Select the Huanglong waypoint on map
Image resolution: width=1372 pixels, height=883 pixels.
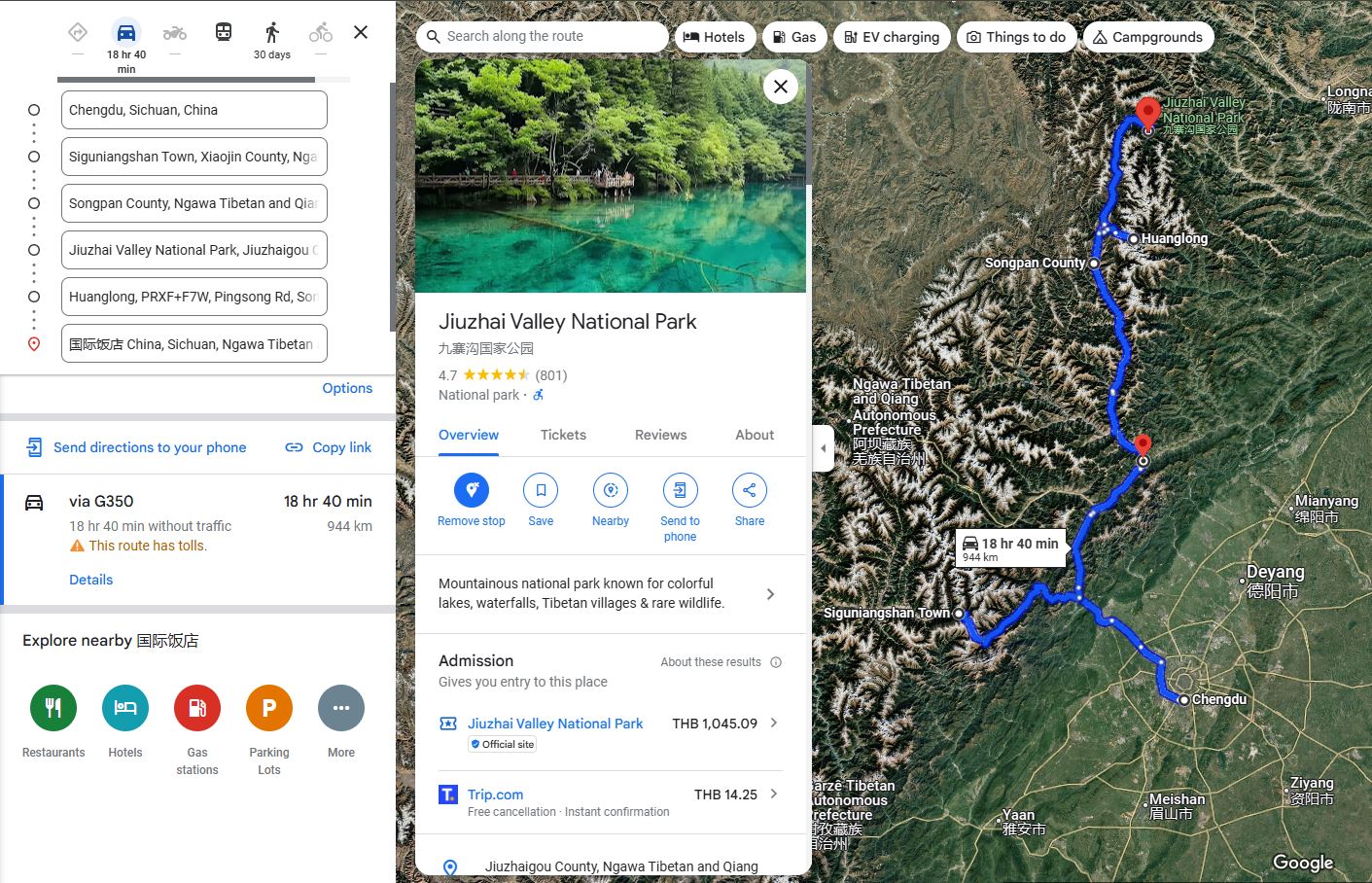(x=1134, y=238)
